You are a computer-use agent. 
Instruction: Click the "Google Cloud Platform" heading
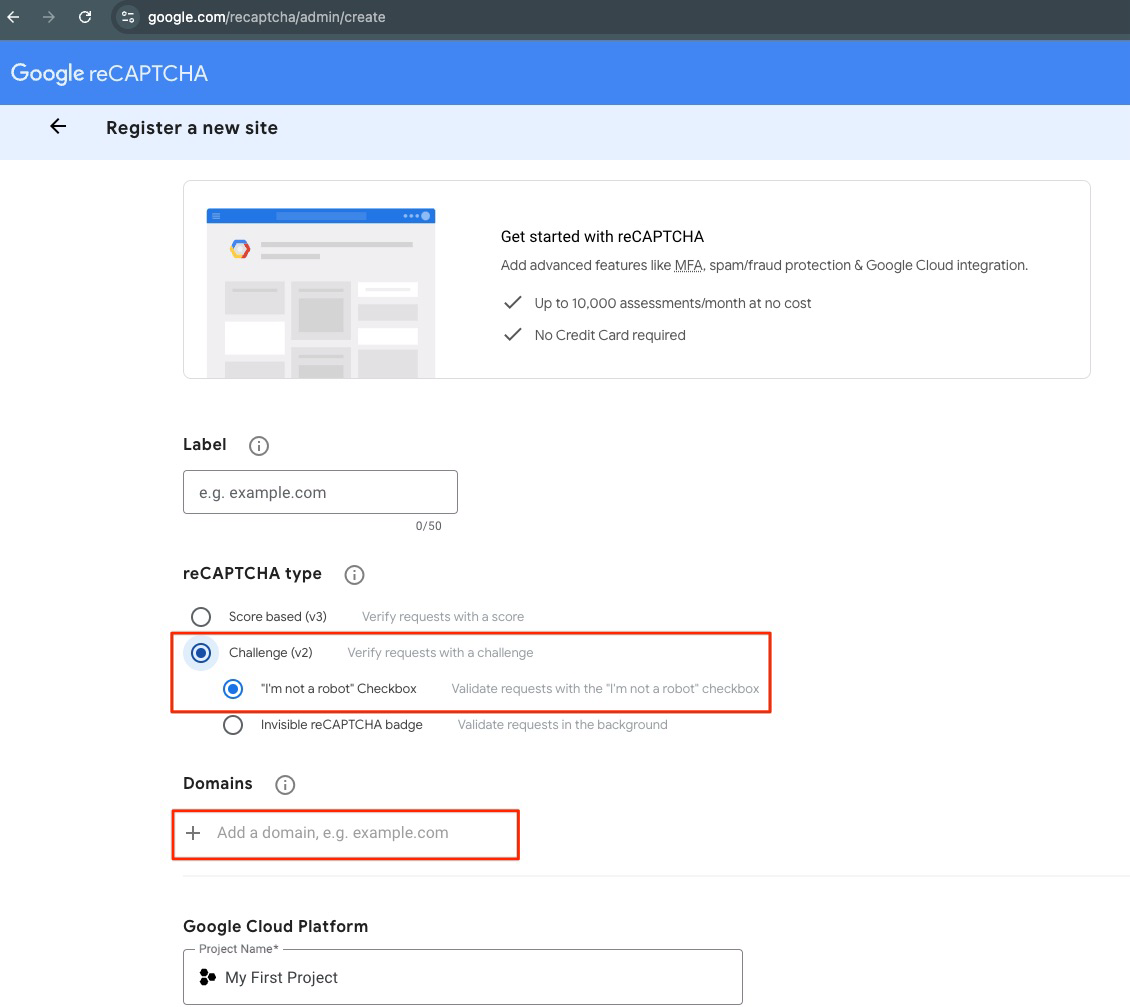tap(275, 926)
